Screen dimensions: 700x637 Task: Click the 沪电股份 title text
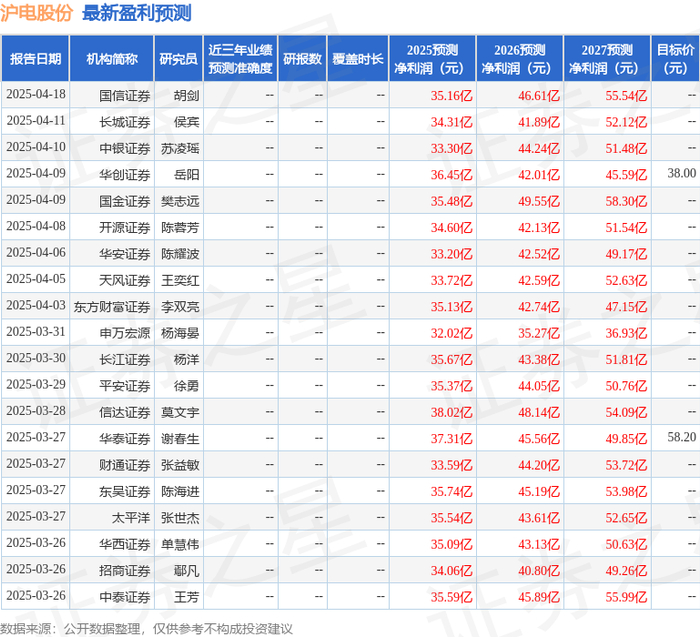point(36,13)
